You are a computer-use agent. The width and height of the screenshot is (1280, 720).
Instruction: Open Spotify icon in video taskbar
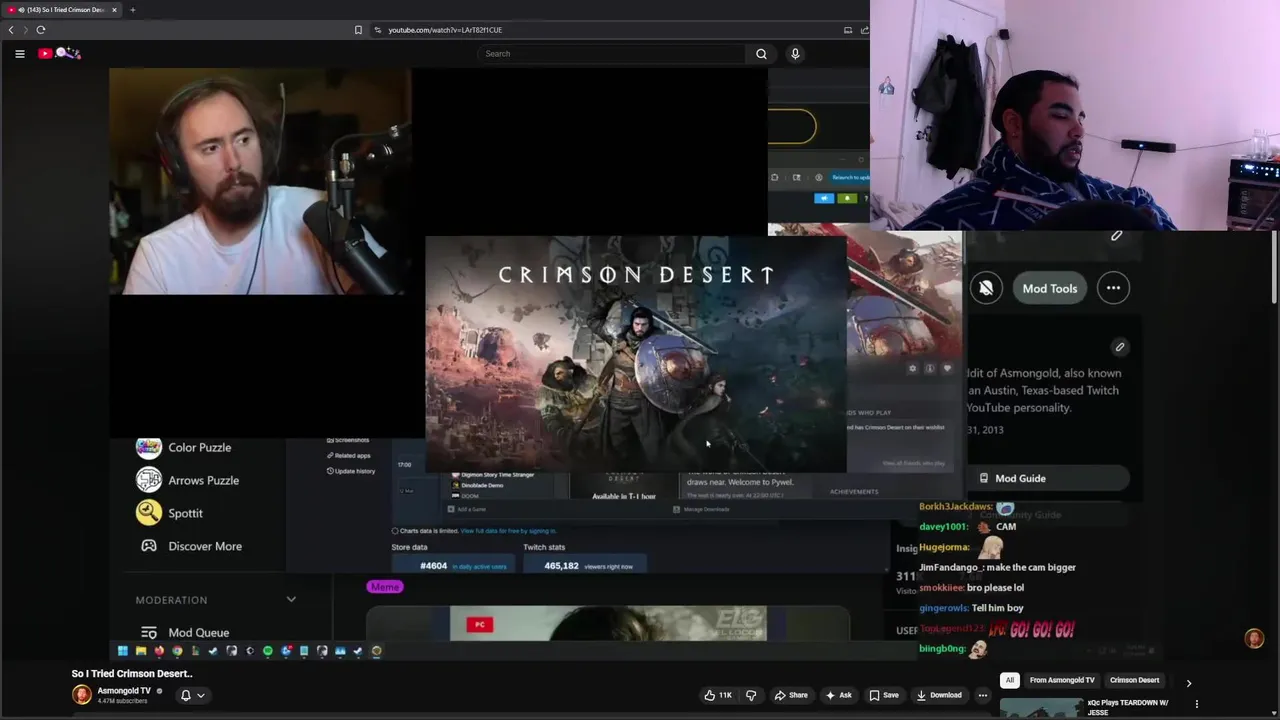(268, 651)
